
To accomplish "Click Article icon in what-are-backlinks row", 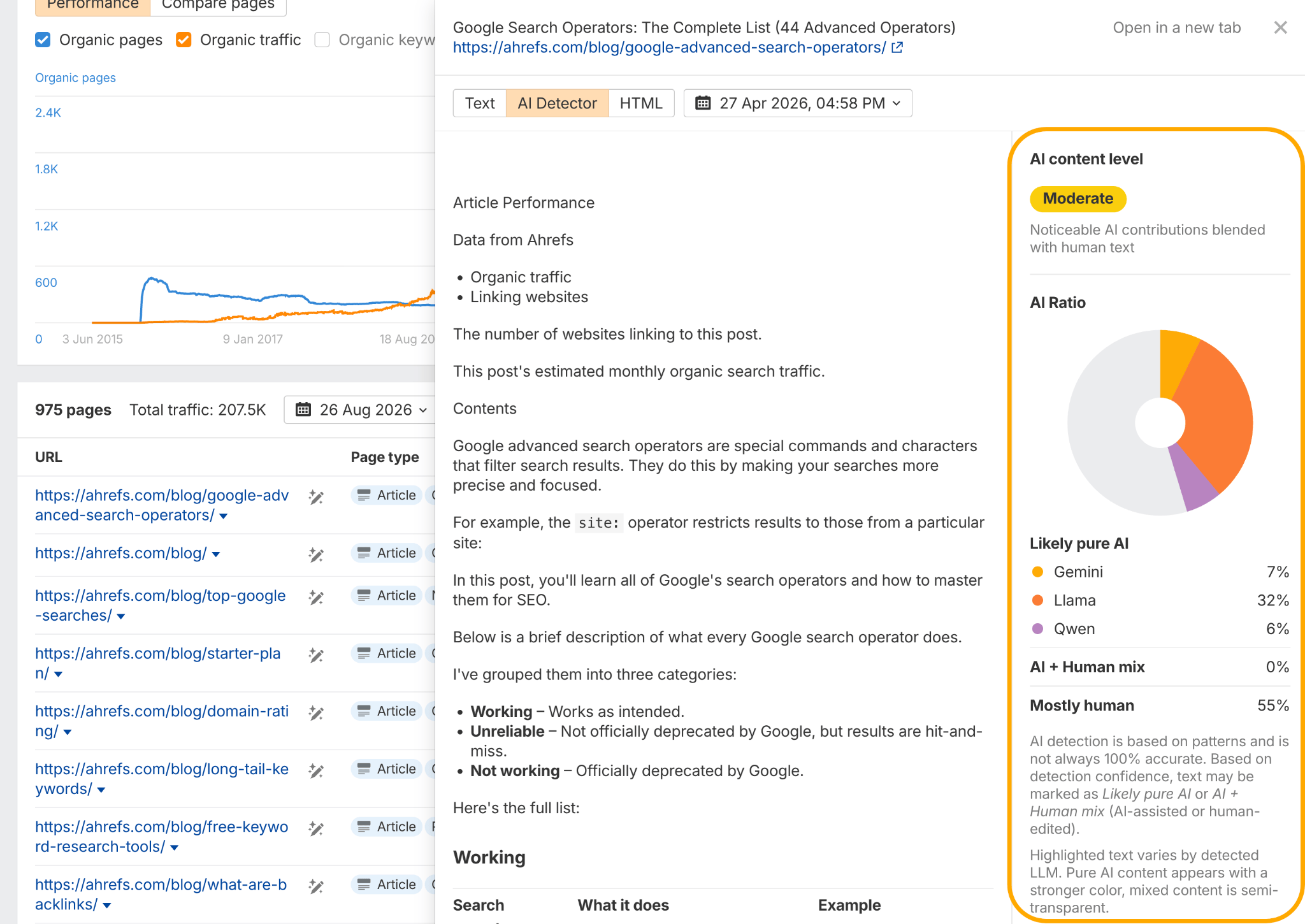I will coord(364,884).
